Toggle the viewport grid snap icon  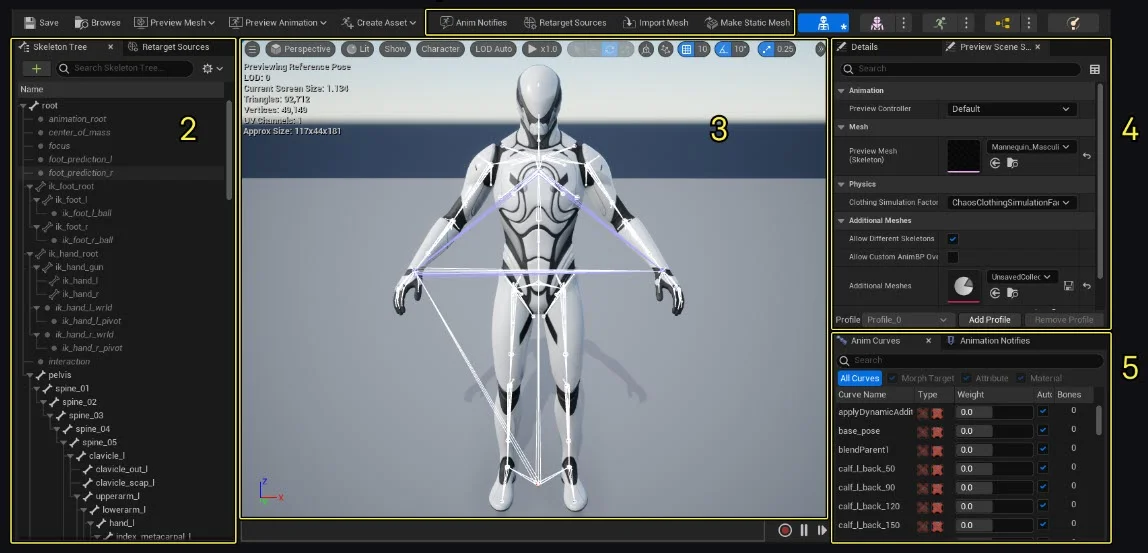[686, 49]
